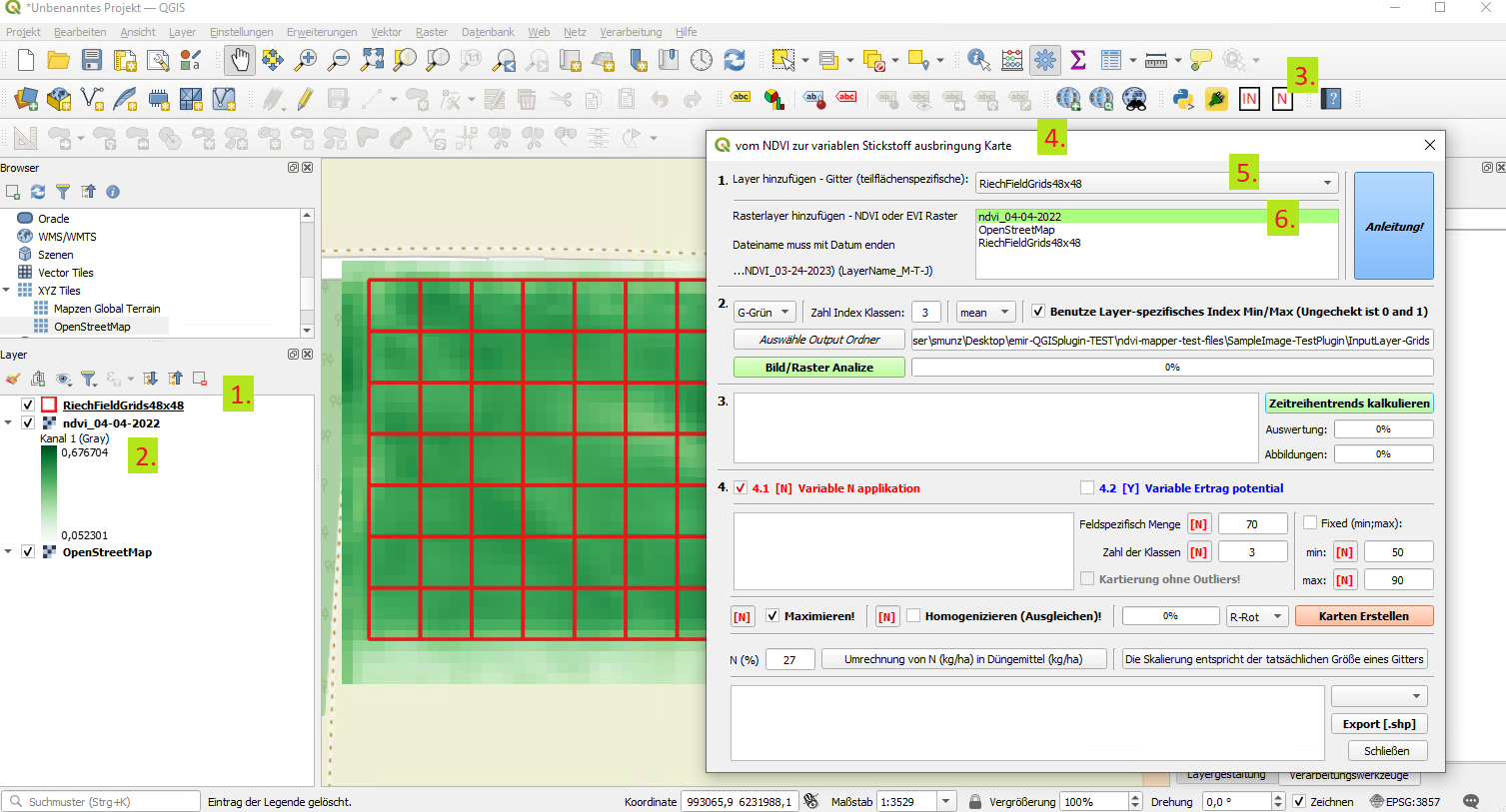This screenshot has width=1506, height=812.
Task: Open the R-Rot color dropdown
Action: 1257,617
